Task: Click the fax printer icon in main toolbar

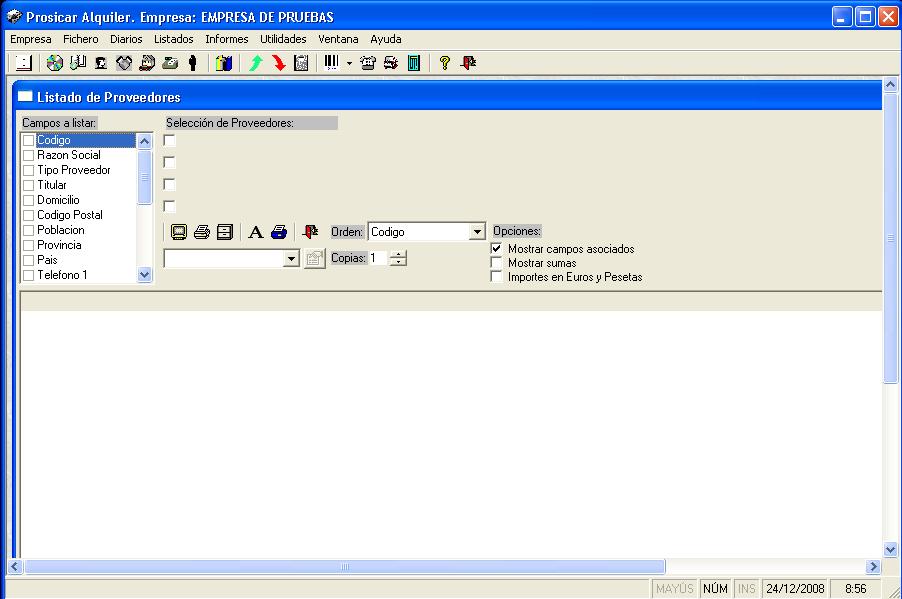Action: pyautogui.click(x=391, y=63)
